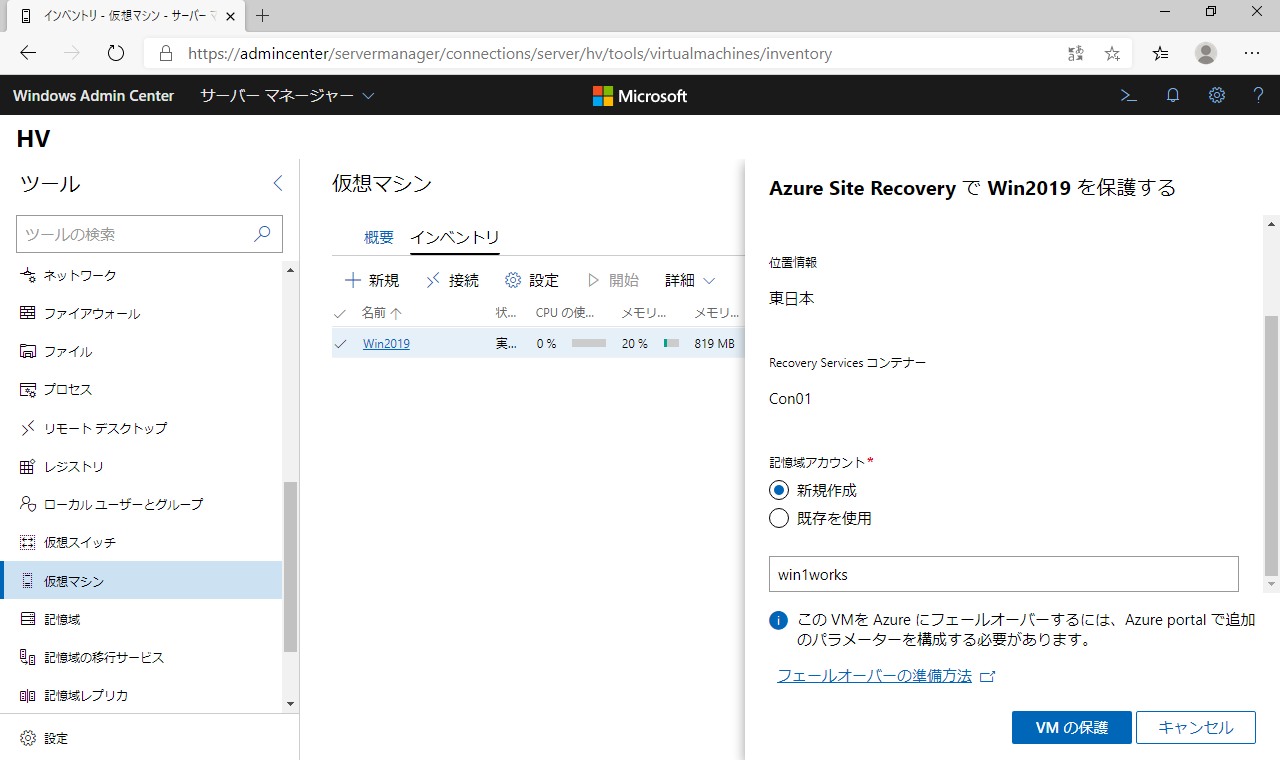
Task: Open 設定 at bottom of sidebar
Action: click(44, 738)
